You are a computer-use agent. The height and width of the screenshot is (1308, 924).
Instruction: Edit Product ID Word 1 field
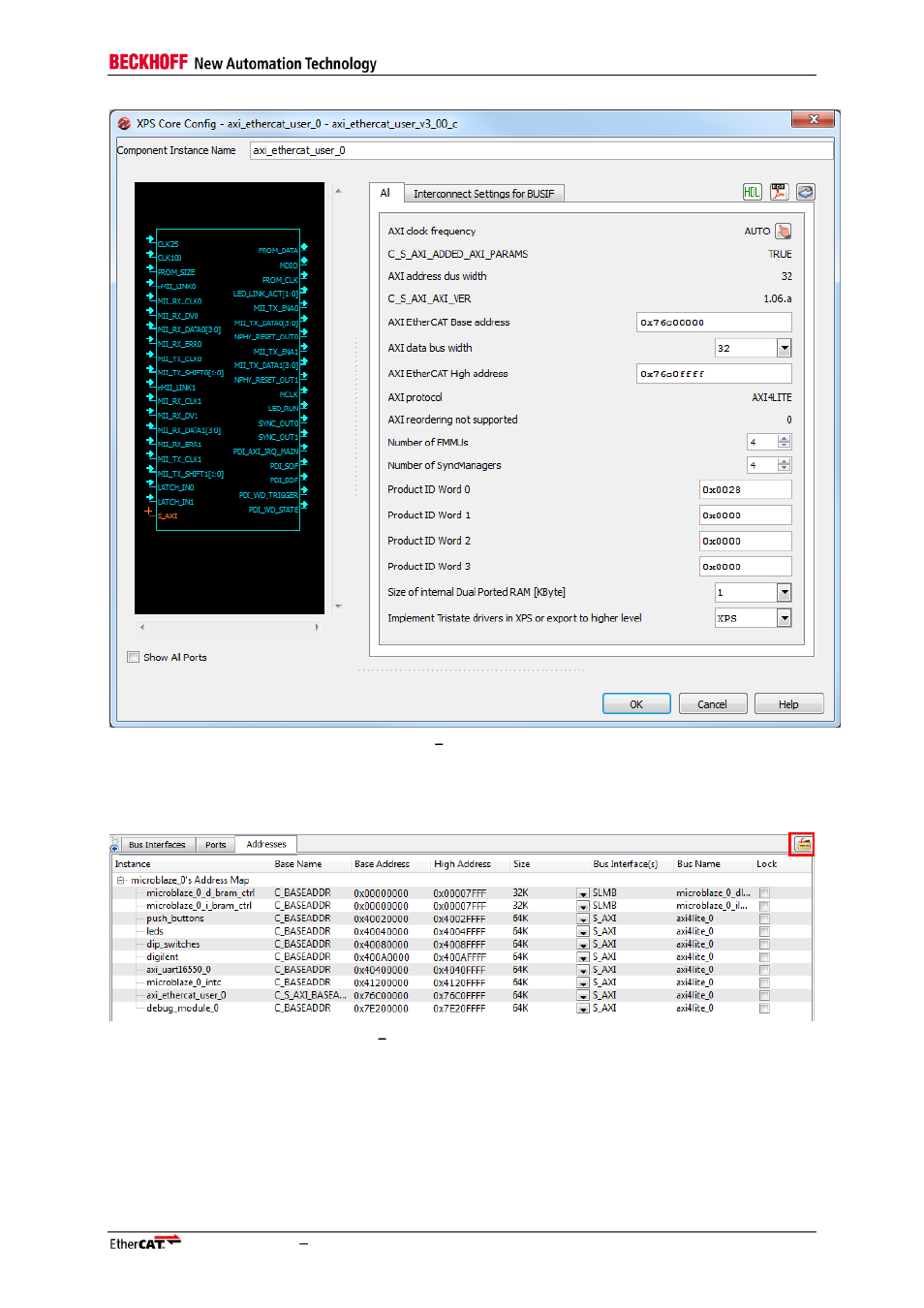click(745, 515)
